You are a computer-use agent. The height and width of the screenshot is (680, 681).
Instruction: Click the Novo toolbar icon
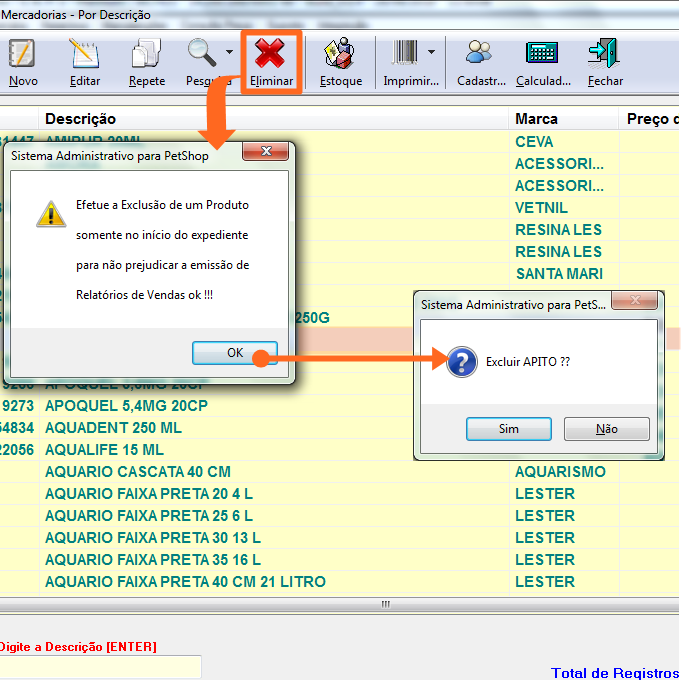22,55
